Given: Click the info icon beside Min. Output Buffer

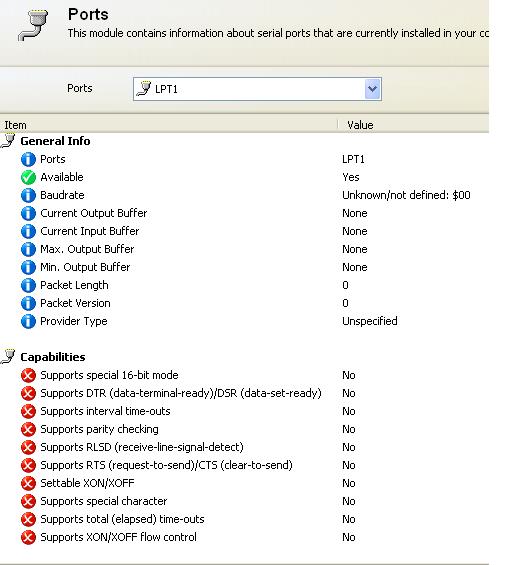Looking at the screenshot, I should (28, 267).
